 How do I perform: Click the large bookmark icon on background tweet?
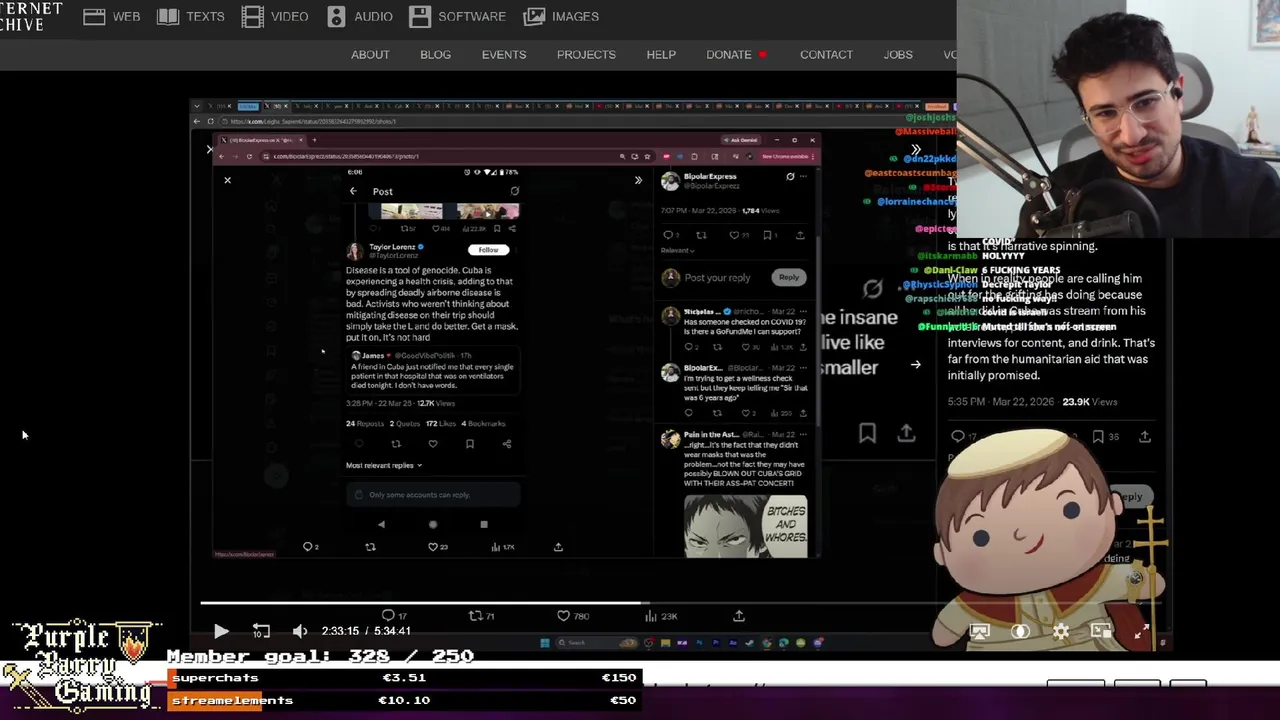[x=867, y=433]
